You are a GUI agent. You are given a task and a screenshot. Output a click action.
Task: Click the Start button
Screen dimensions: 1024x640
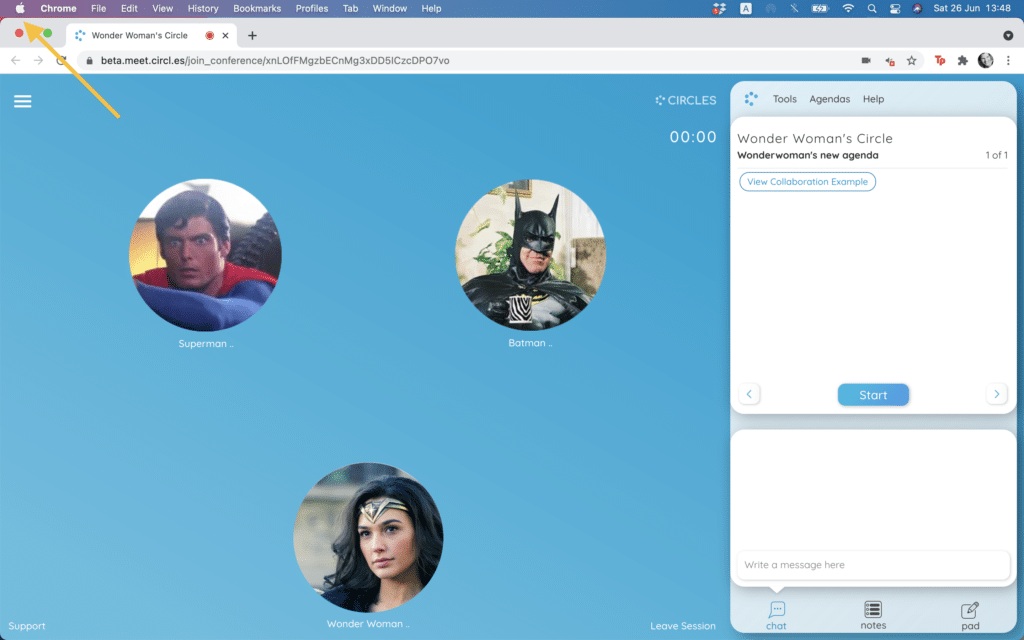tap(873, 395)
